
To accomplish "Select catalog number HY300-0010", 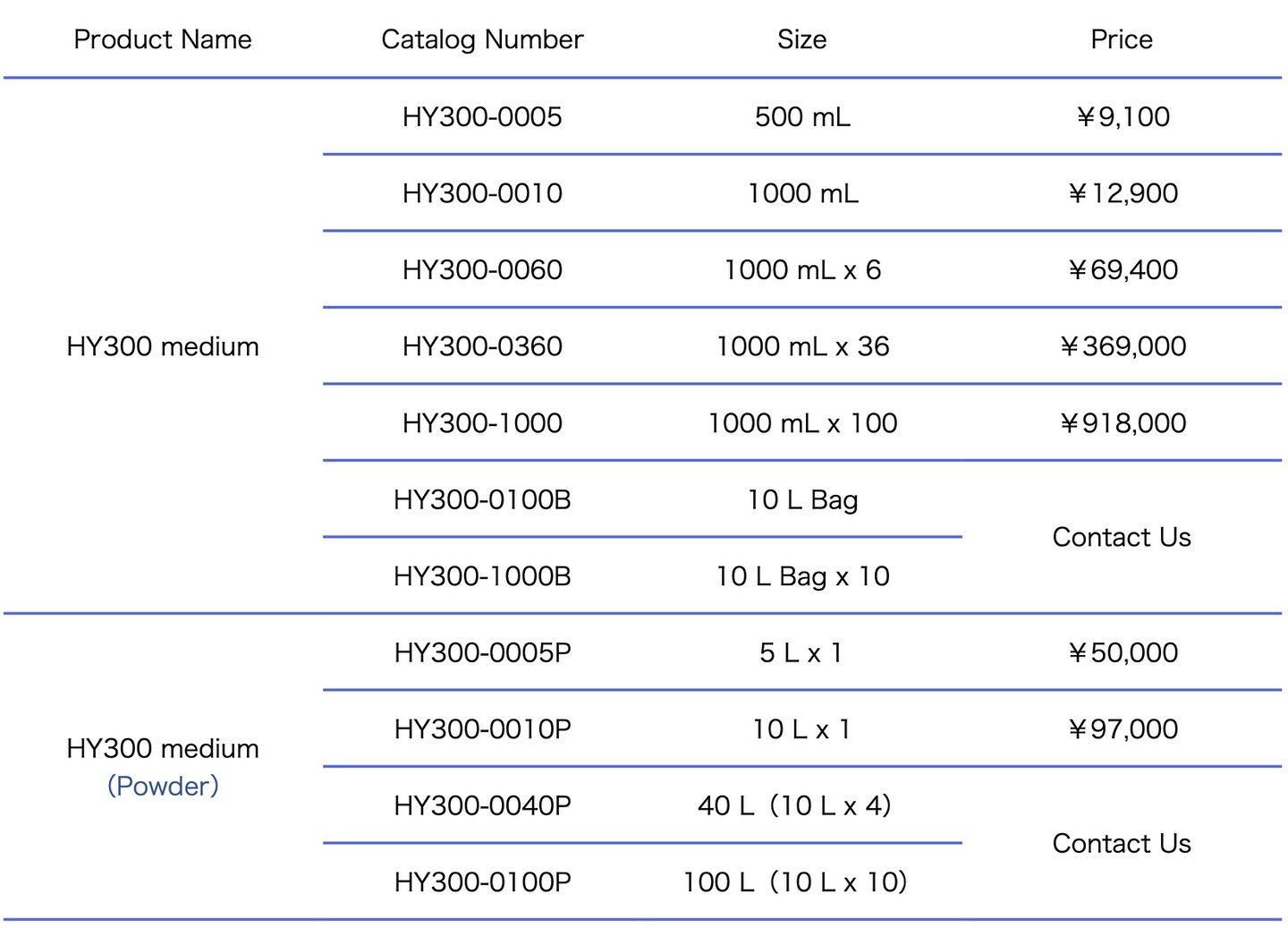I will (482, 193).
